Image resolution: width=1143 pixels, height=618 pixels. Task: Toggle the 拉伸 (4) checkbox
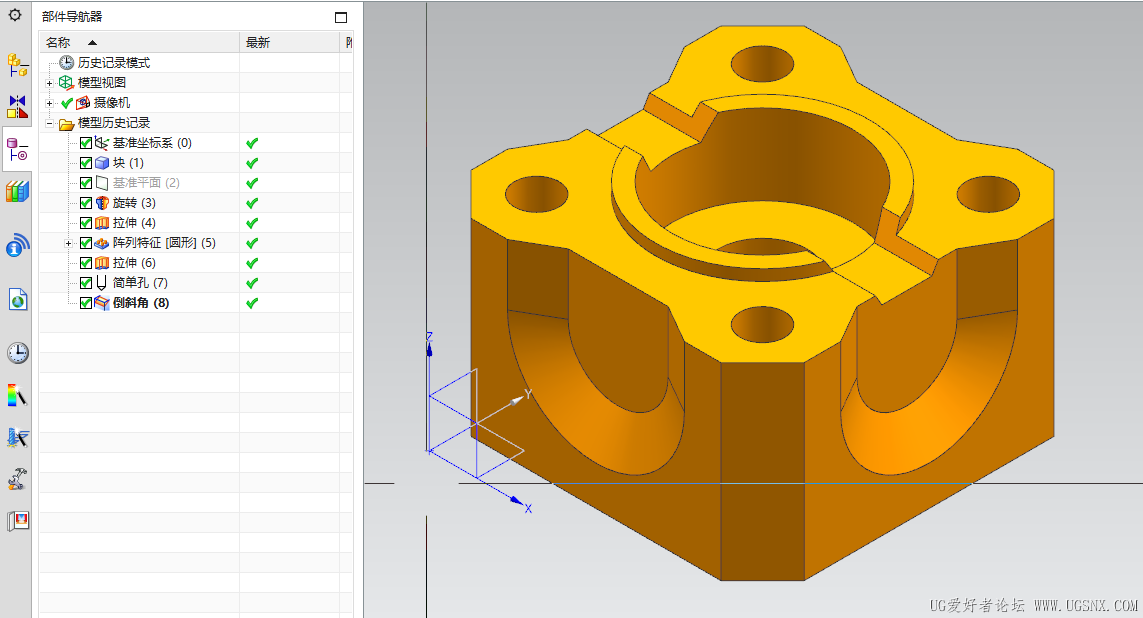click(86, 223)
